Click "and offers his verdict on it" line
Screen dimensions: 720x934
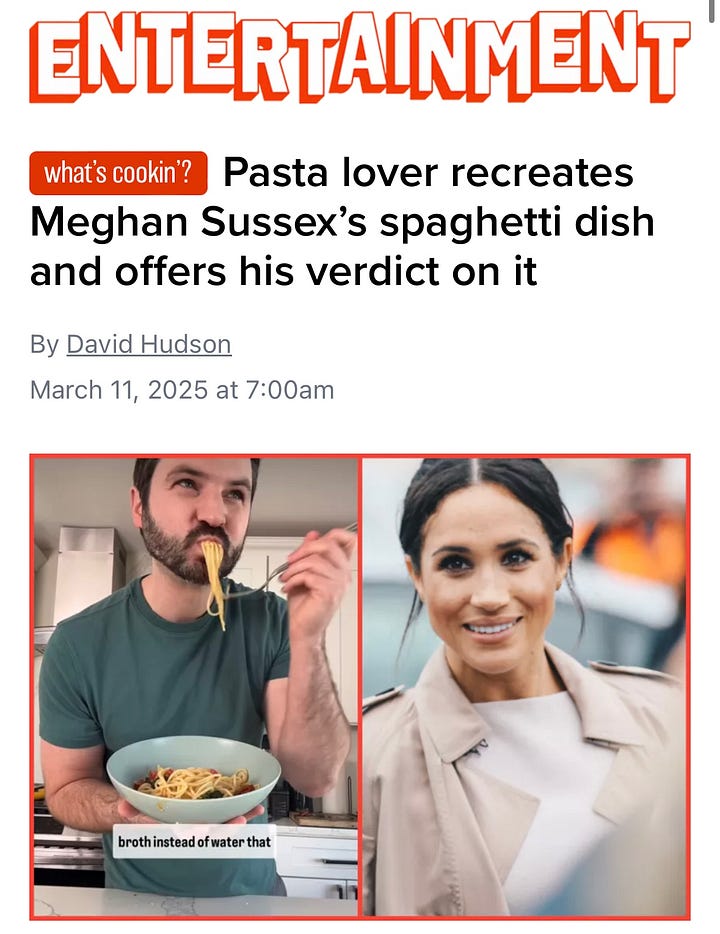tap(283, 272)
